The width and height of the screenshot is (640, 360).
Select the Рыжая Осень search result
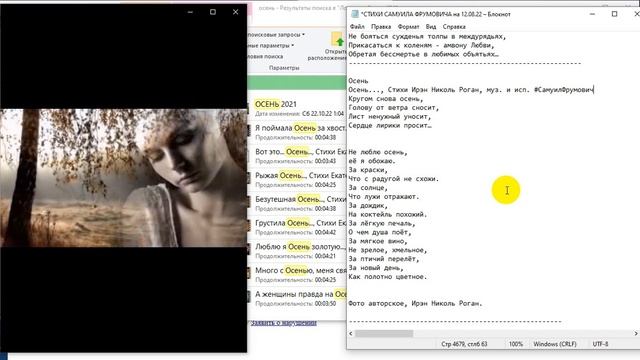[297, 179]
